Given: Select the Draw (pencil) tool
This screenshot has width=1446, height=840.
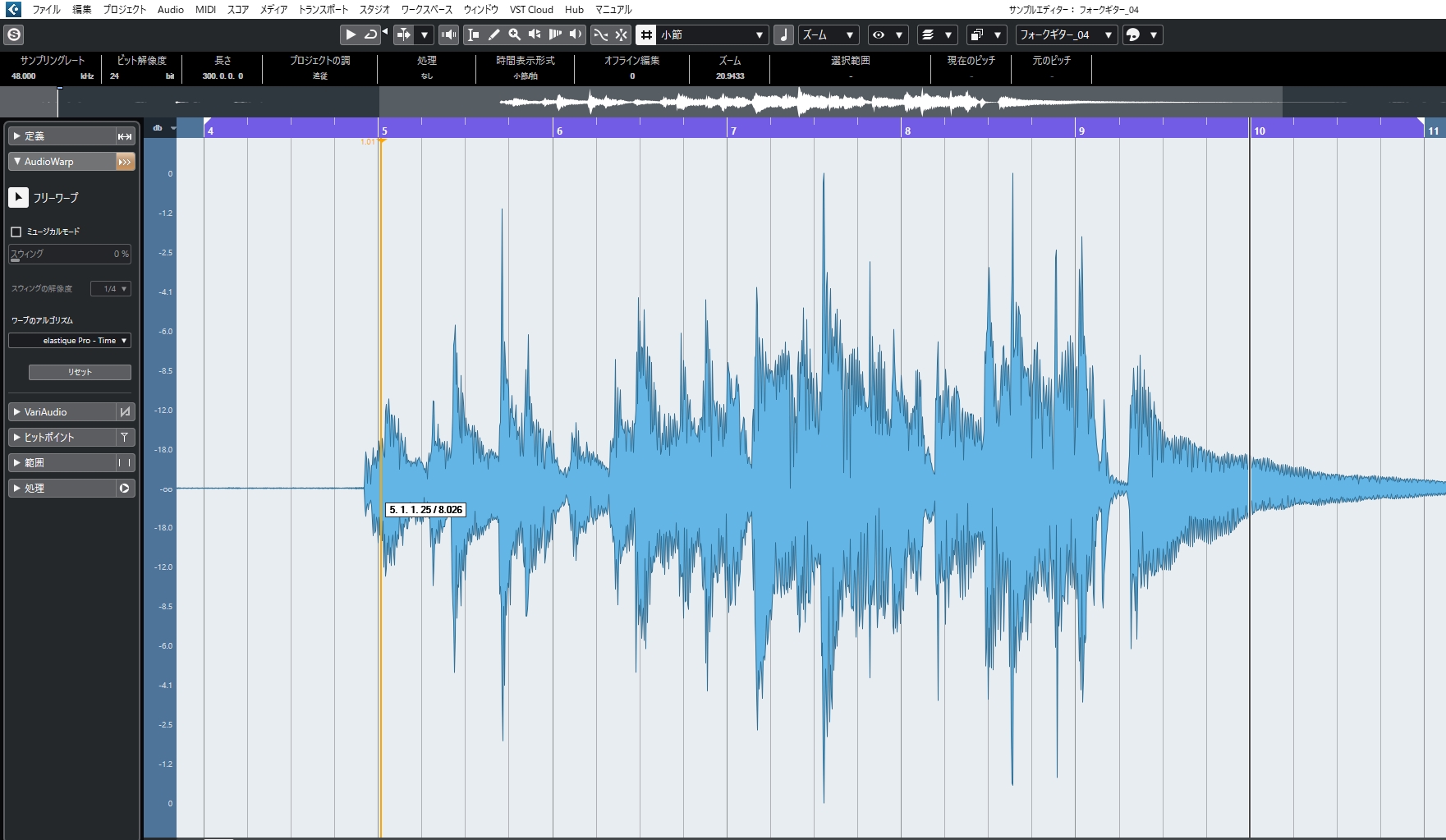Looking at the screenshot, I should (494, 34).
